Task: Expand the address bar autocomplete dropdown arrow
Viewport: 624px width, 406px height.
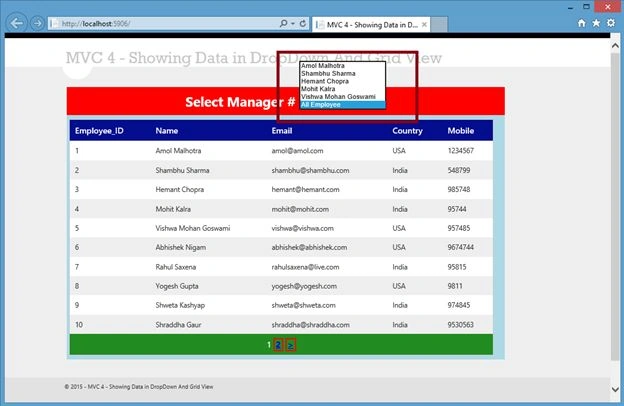Action: [292, 23]
